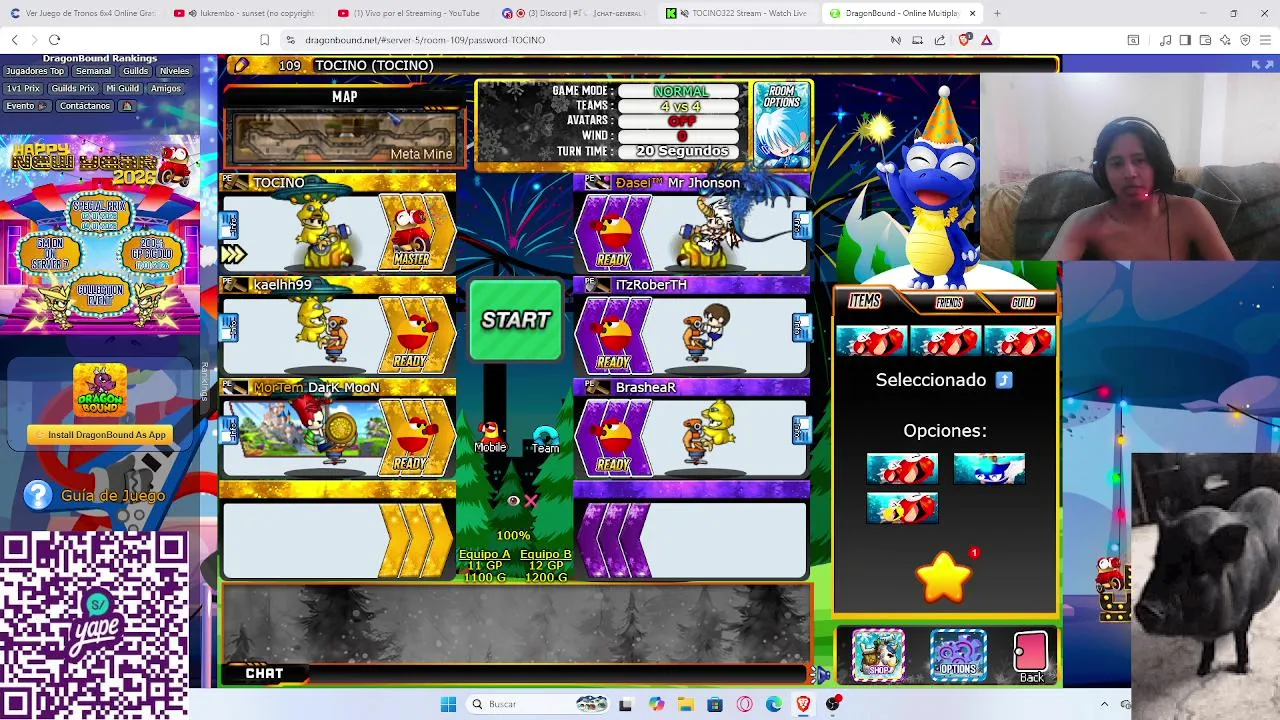Switch to the Guild tab
The height and width of the screenshot is (720, 1280).
point(1023,303)
